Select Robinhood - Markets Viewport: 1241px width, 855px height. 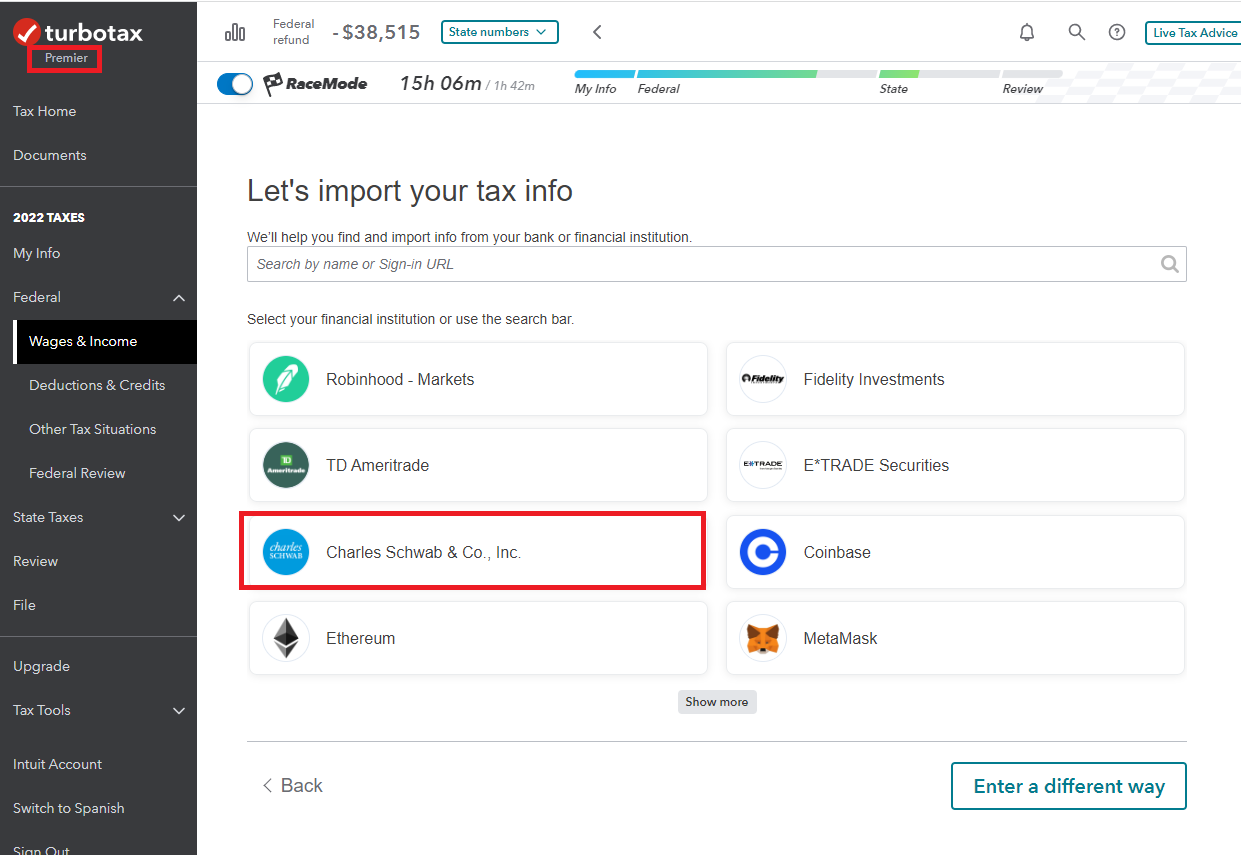[478, 379]
